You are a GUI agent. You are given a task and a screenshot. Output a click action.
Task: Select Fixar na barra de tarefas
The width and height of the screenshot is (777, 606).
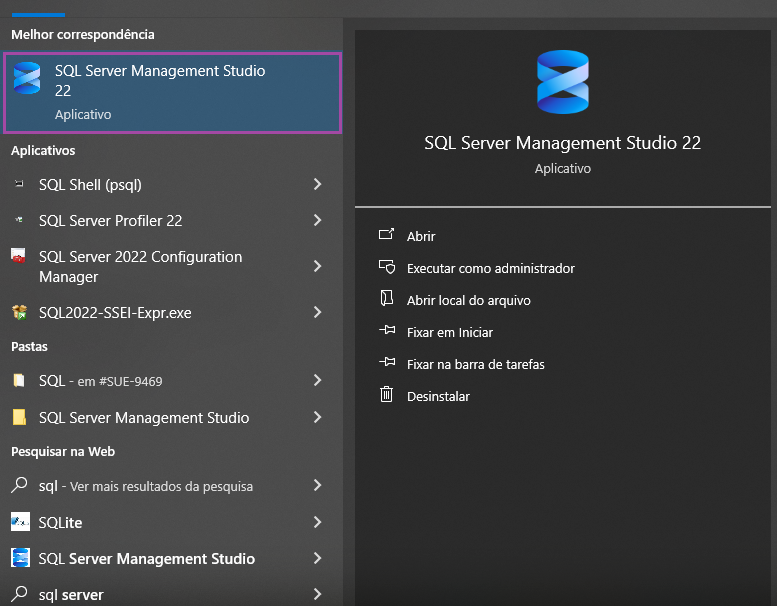[x=475, y=364]
